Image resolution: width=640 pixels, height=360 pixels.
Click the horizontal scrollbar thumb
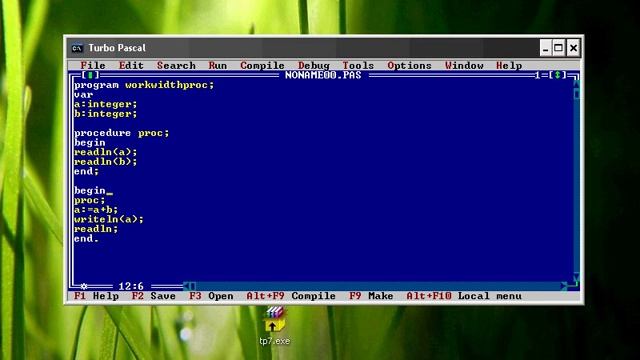tap(193, 286)
